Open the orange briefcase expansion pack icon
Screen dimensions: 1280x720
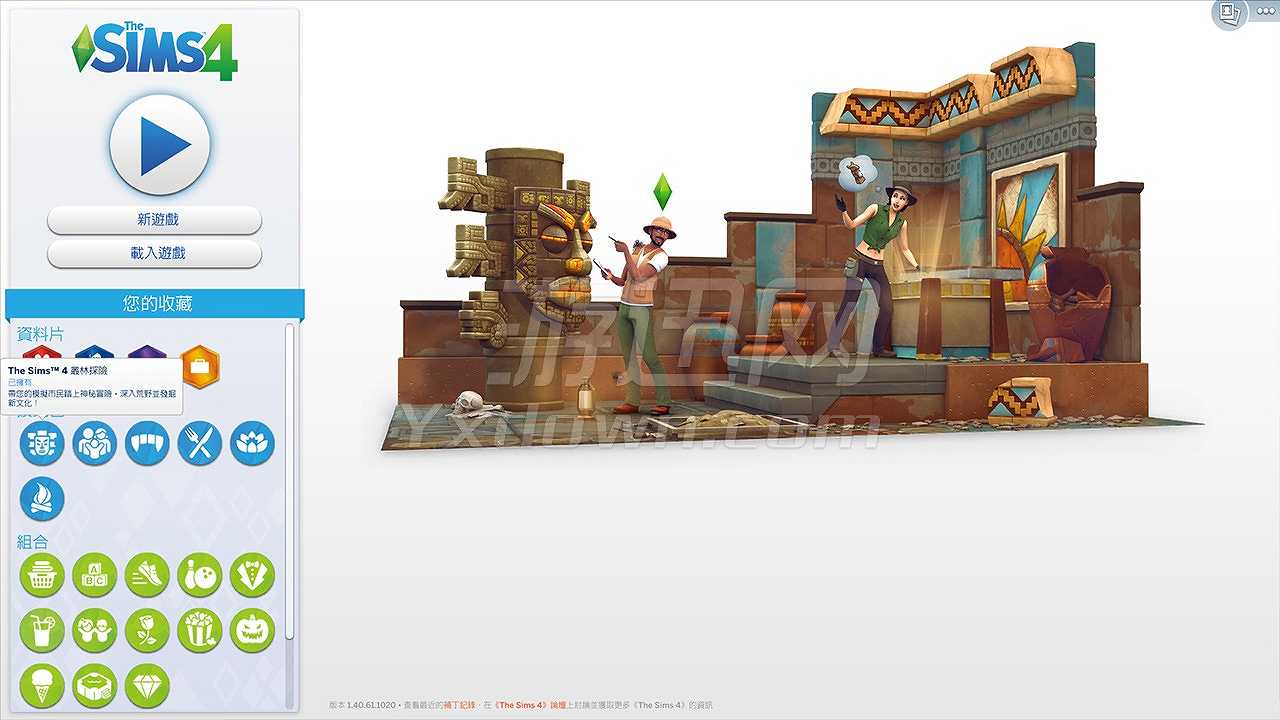(x=200, y=366)
